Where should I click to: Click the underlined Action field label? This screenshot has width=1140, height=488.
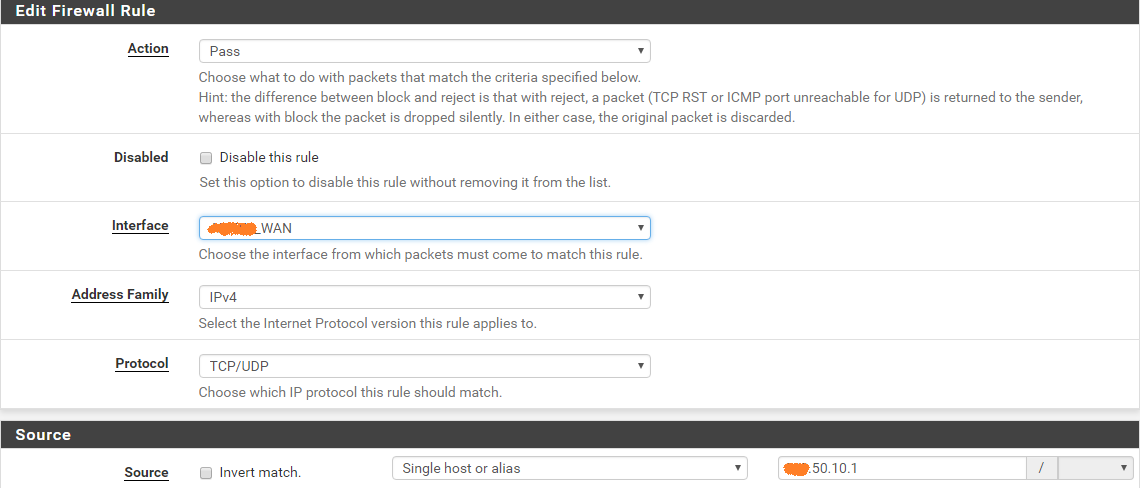tap(148, 49)
